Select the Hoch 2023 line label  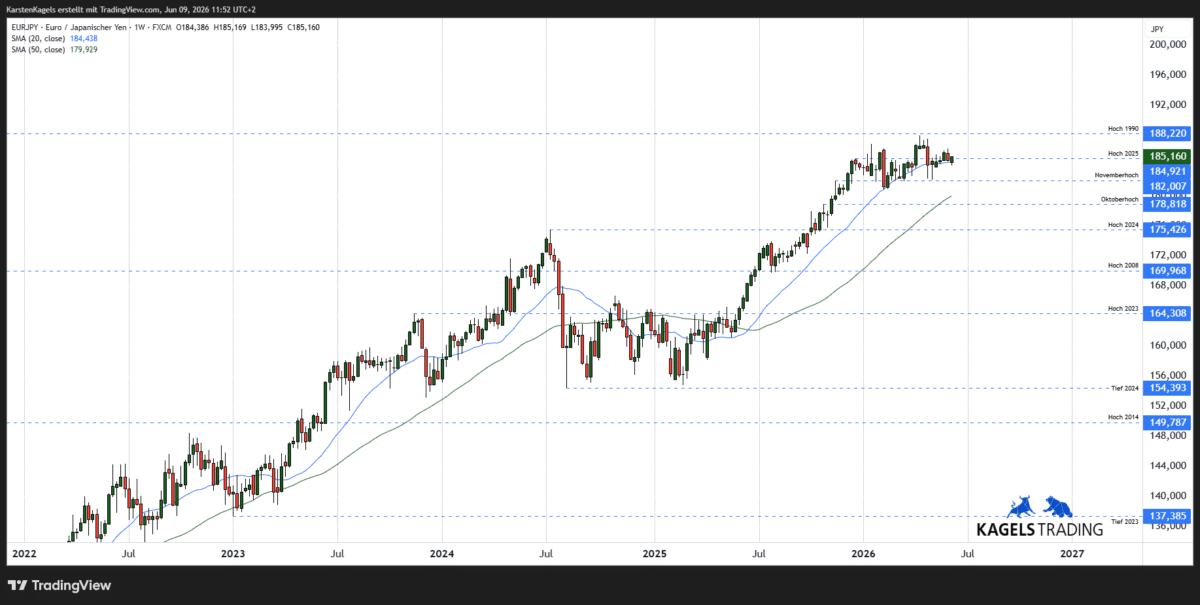click(1123, 308)
